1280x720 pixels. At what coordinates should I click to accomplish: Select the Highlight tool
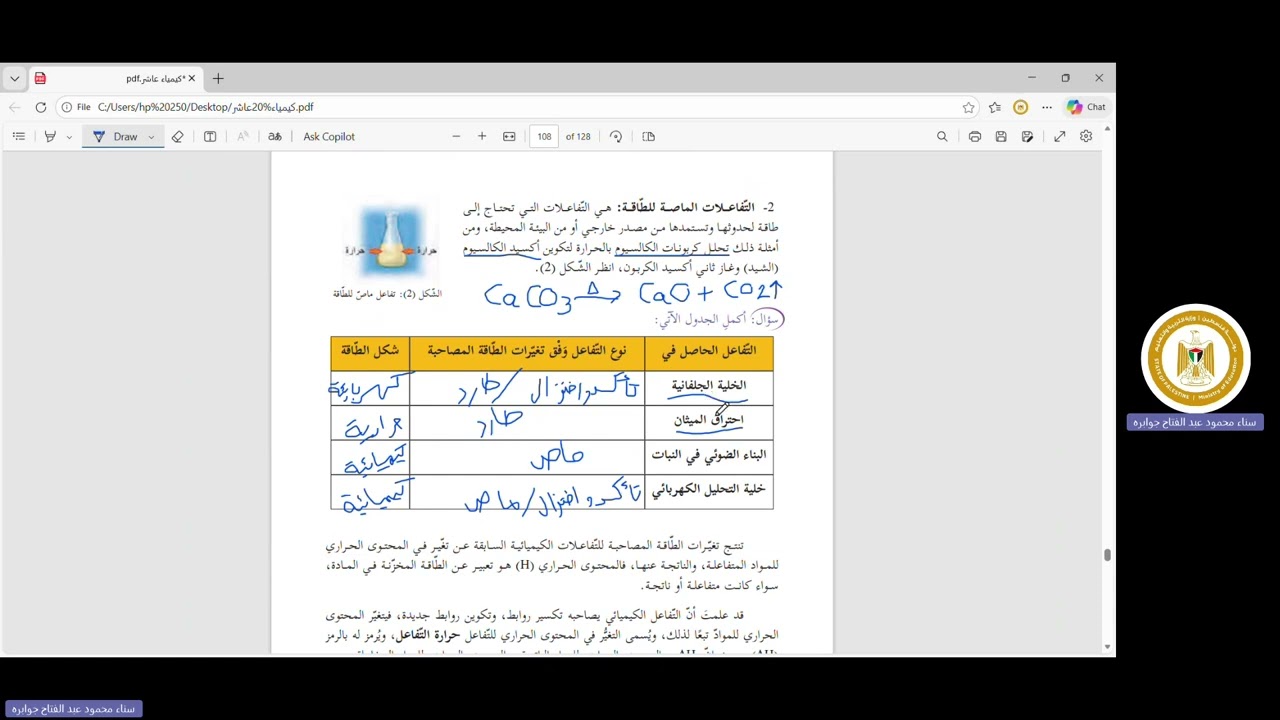pyautogui.click(x=50, y=137)
